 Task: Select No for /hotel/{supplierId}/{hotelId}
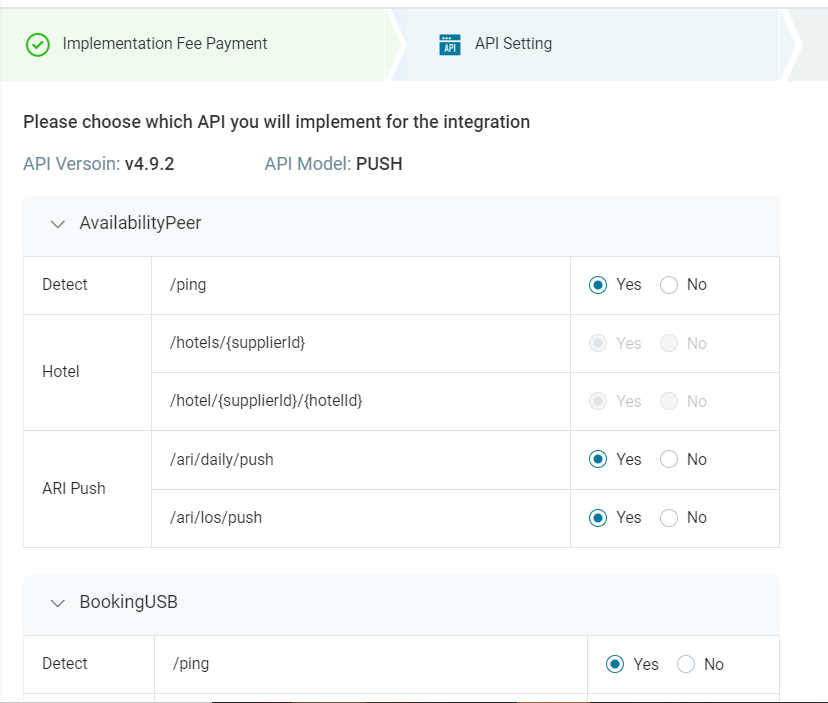pos(669,401)
